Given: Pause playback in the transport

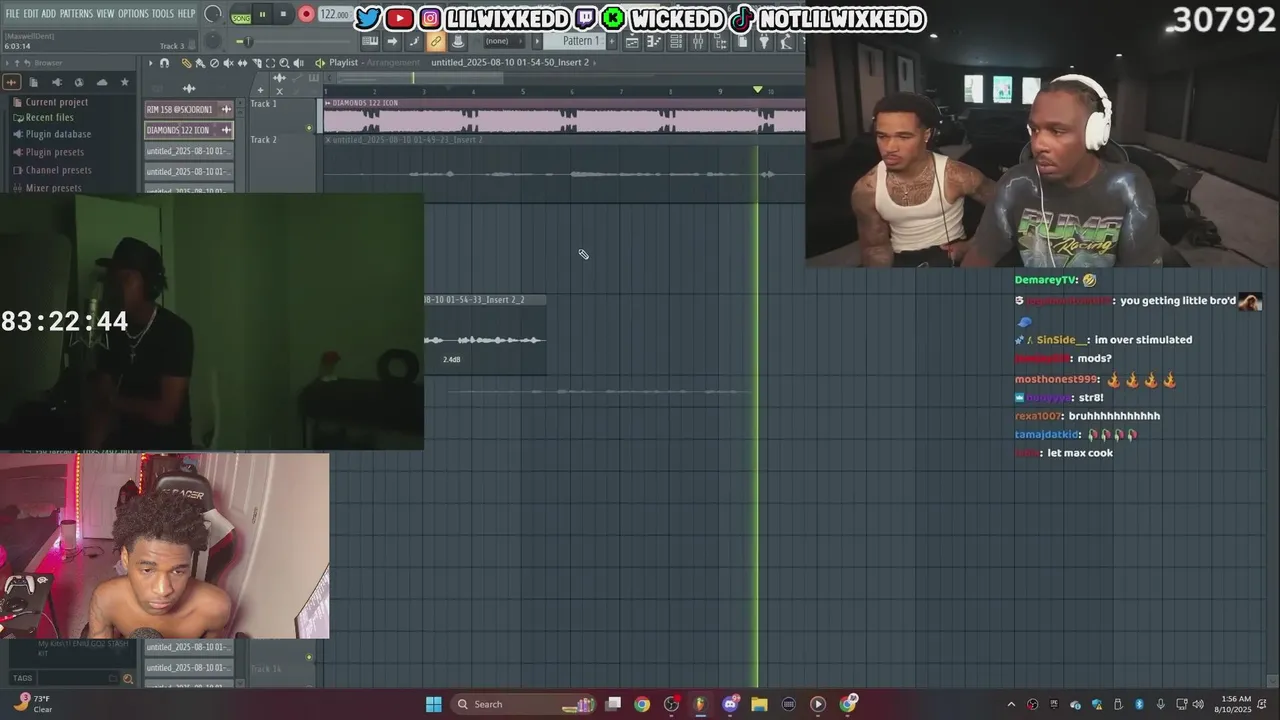Looking at the screenshot, I should click(x=262, y=14).
